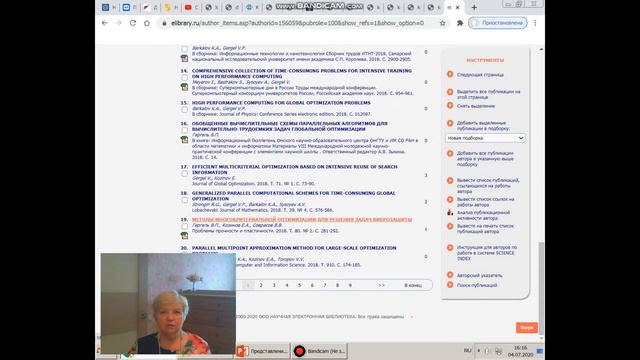Screen dimensions: 640x360
Task: Go to results page 3
Action: pyautogui.click(x=274, y=285)
